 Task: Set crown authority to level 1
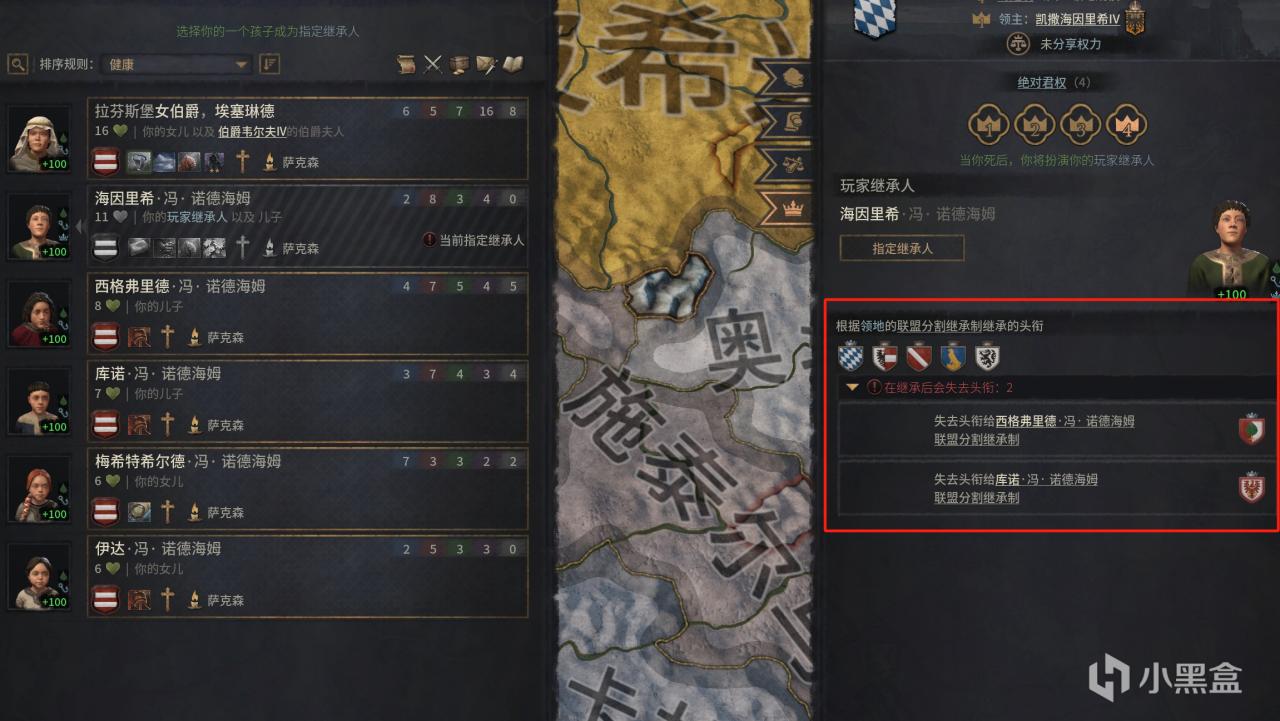[x=987, y=125]
